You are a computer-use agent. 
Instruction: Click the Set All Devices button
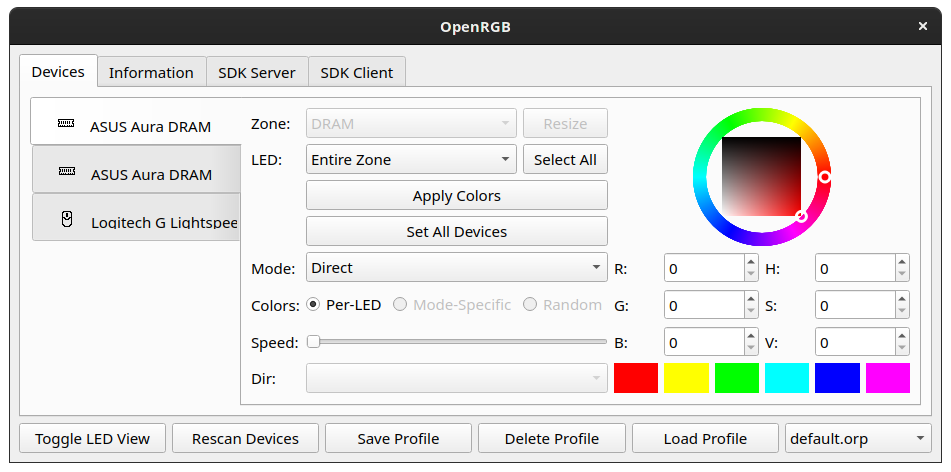(x=457, y=232)
